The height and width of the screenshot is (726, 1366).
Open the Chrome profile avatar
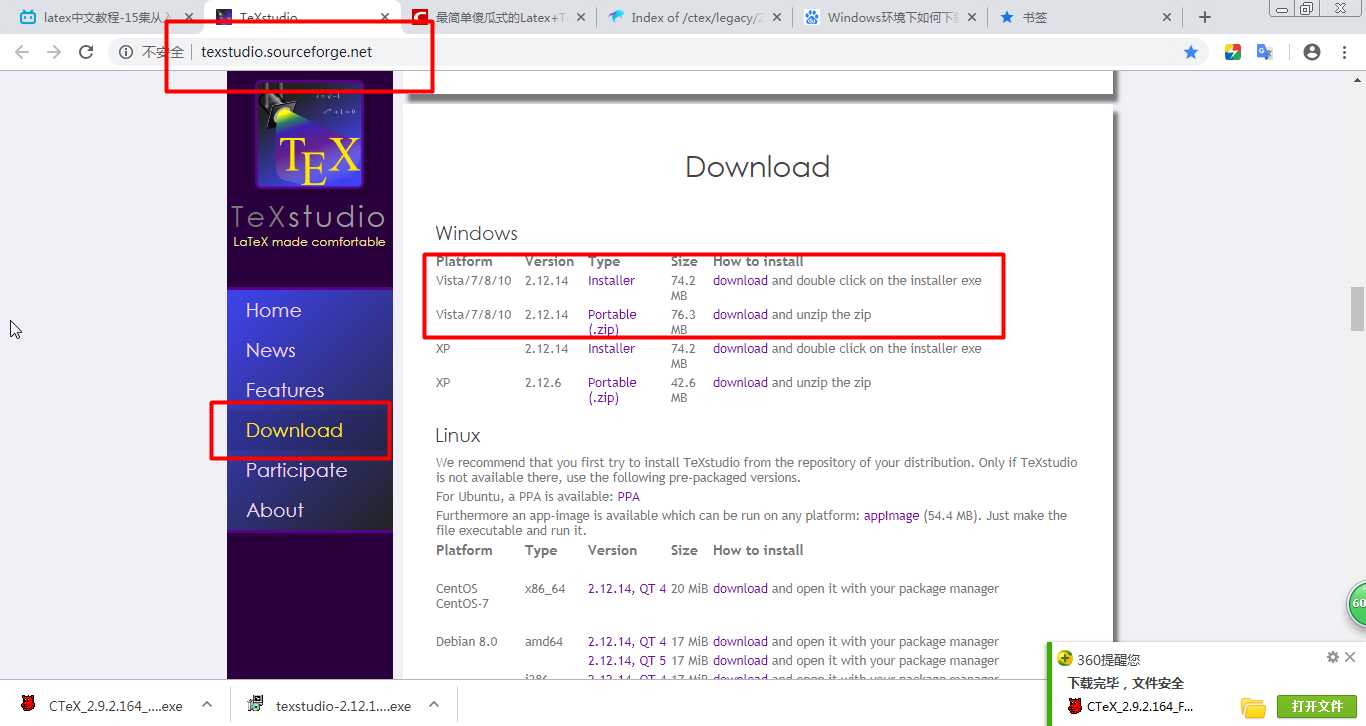[1312, 52]
